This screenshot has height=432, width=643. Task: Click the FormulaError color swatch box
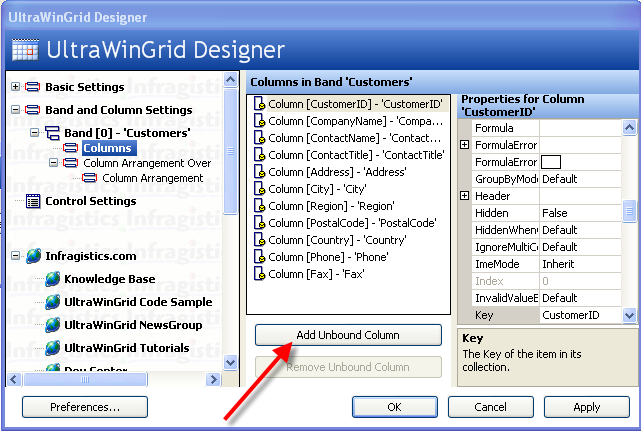551,162
